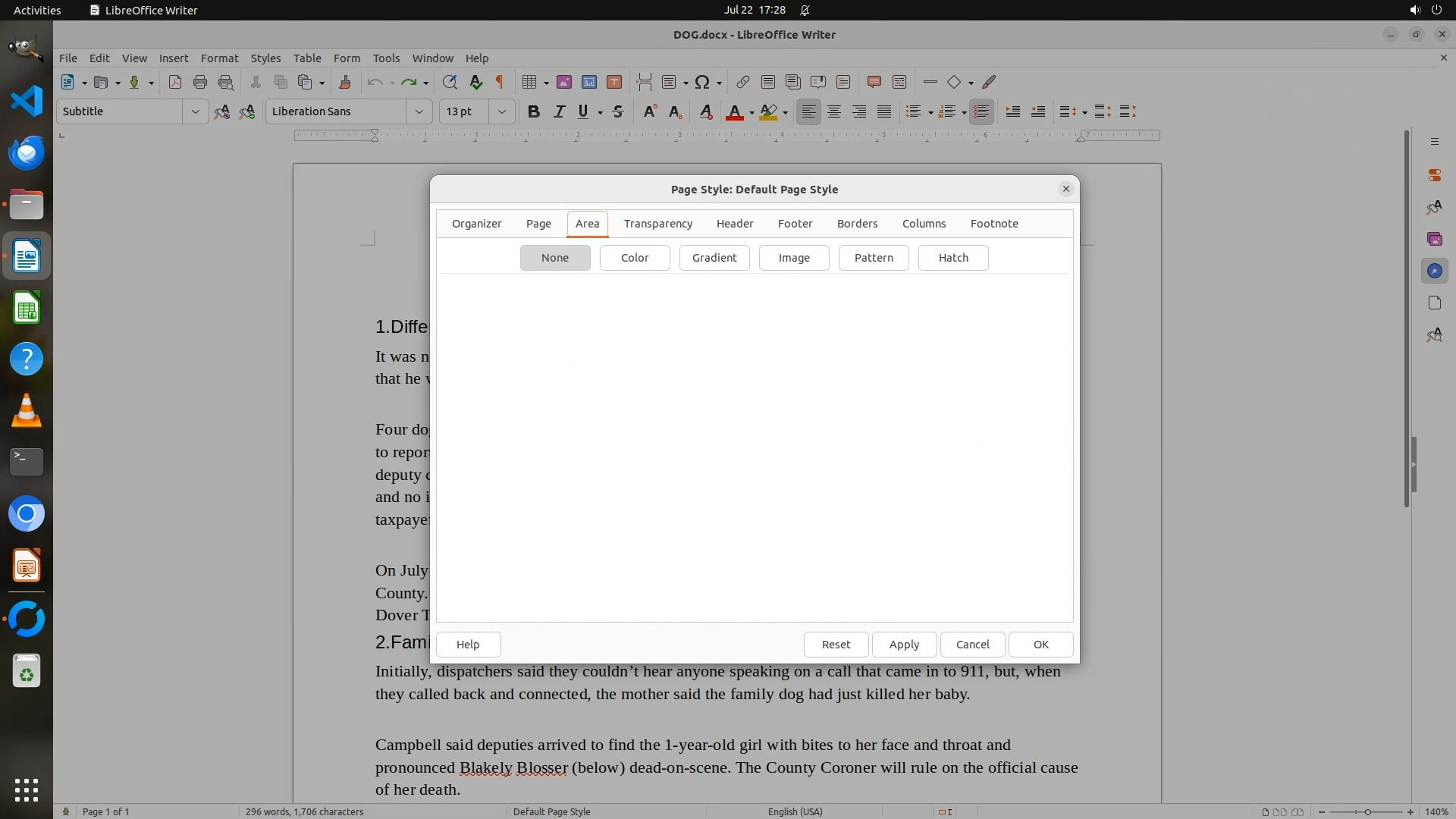Toggle Formatting Marks pilcrow icon
This screenshot has height=819, width=1456.
click(500, 82)
